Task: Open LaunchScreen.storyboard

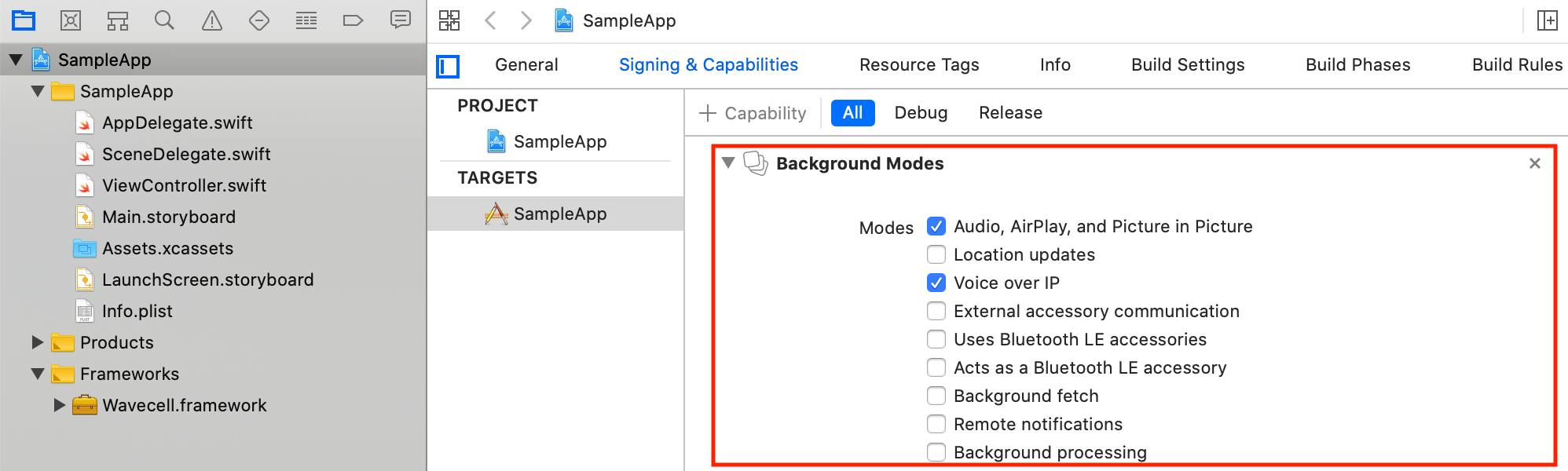Action: (x=207, y=279)
